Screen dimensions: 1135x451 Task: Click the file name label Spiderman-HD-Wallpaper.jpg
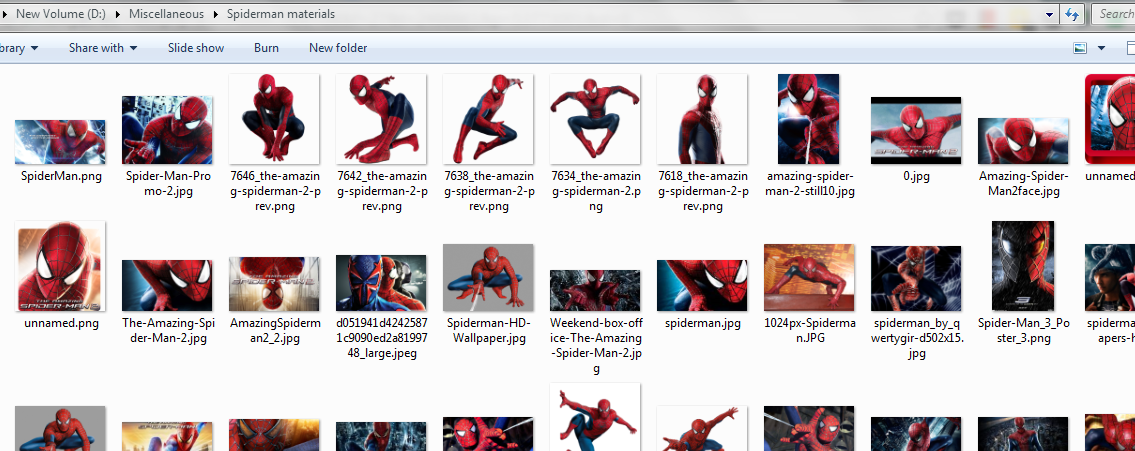pyautogui.click(x=489, y=331)
